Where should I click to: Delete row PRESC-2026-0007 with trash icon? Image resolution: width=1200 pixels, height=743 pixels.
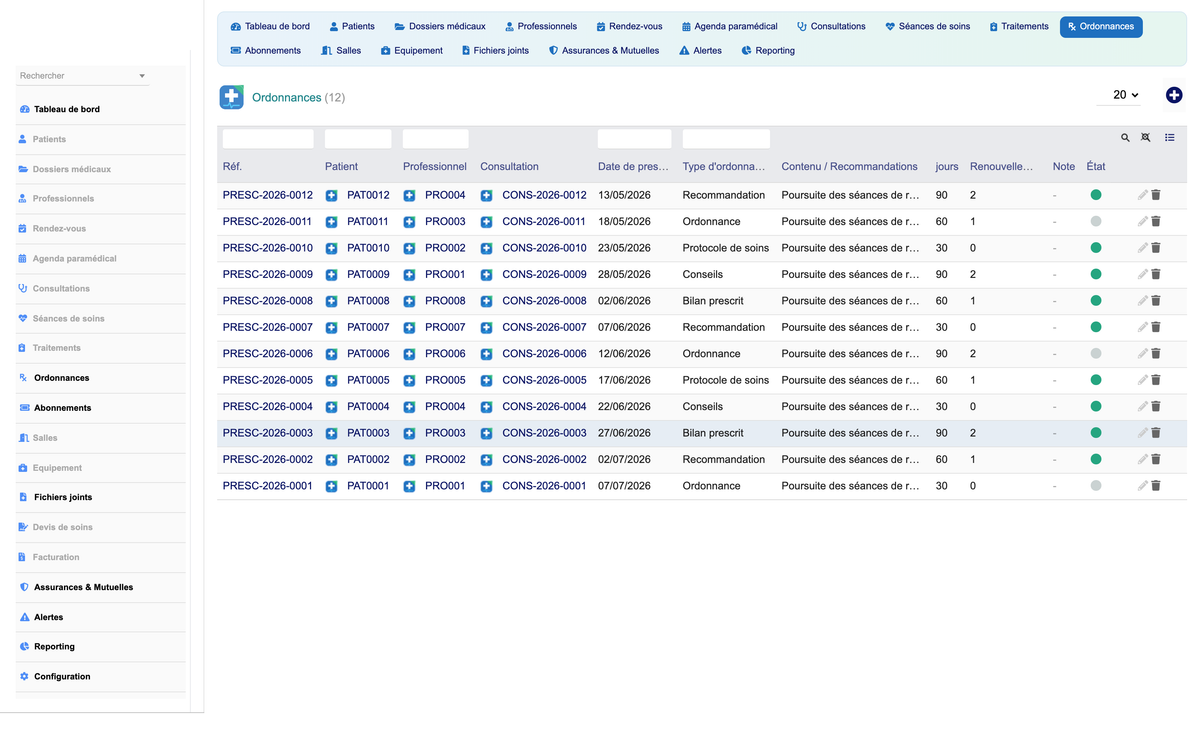coord(1156,327)
